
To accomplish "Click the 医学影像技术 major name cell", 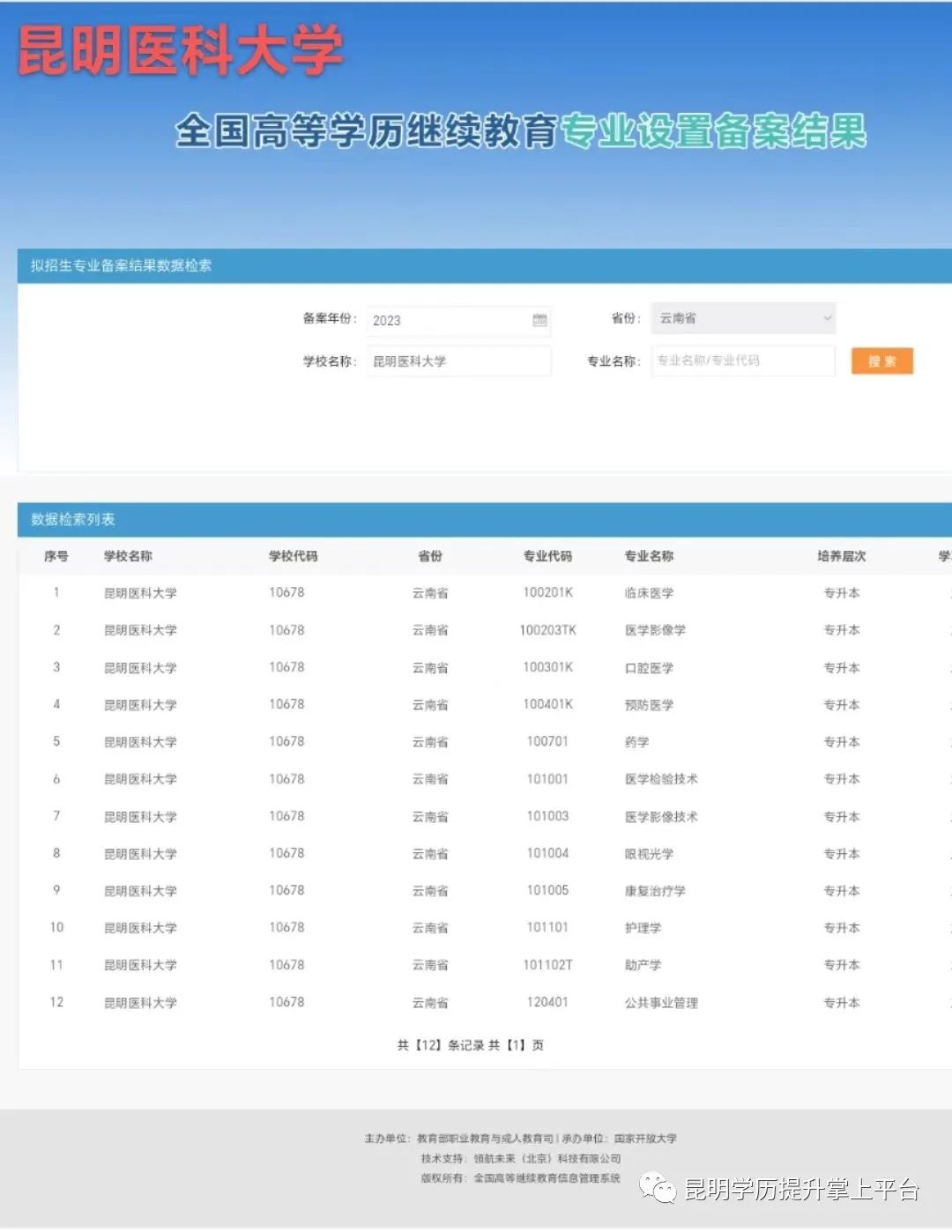I will (661, 817).
